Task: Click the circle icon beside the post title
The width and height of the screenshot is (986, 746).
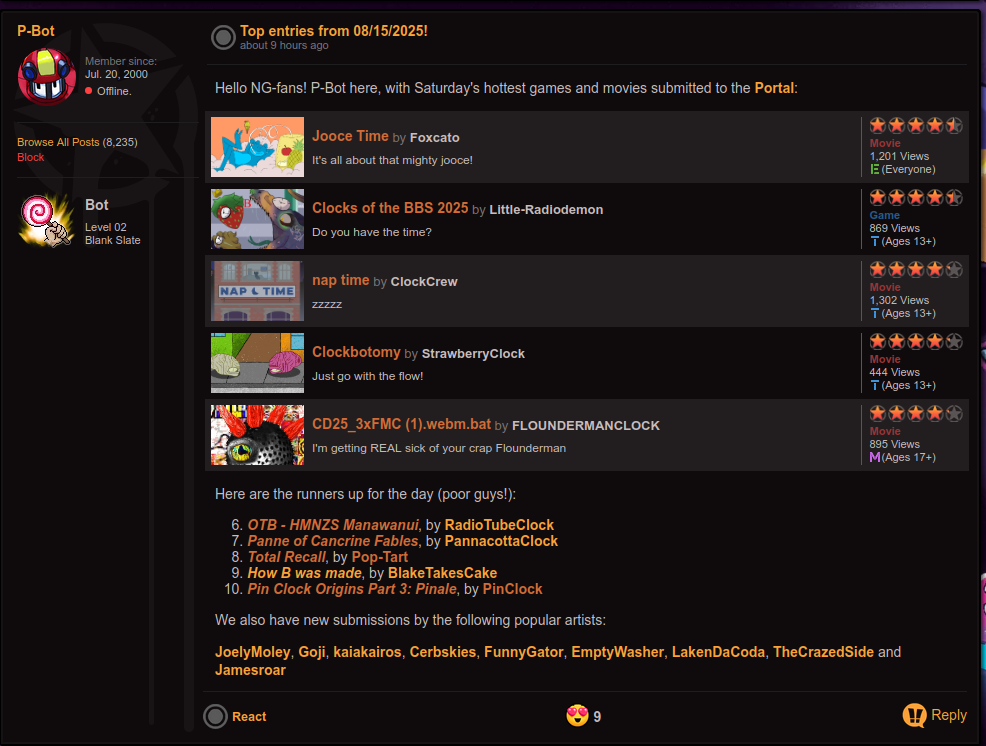Action: [223, 38]
